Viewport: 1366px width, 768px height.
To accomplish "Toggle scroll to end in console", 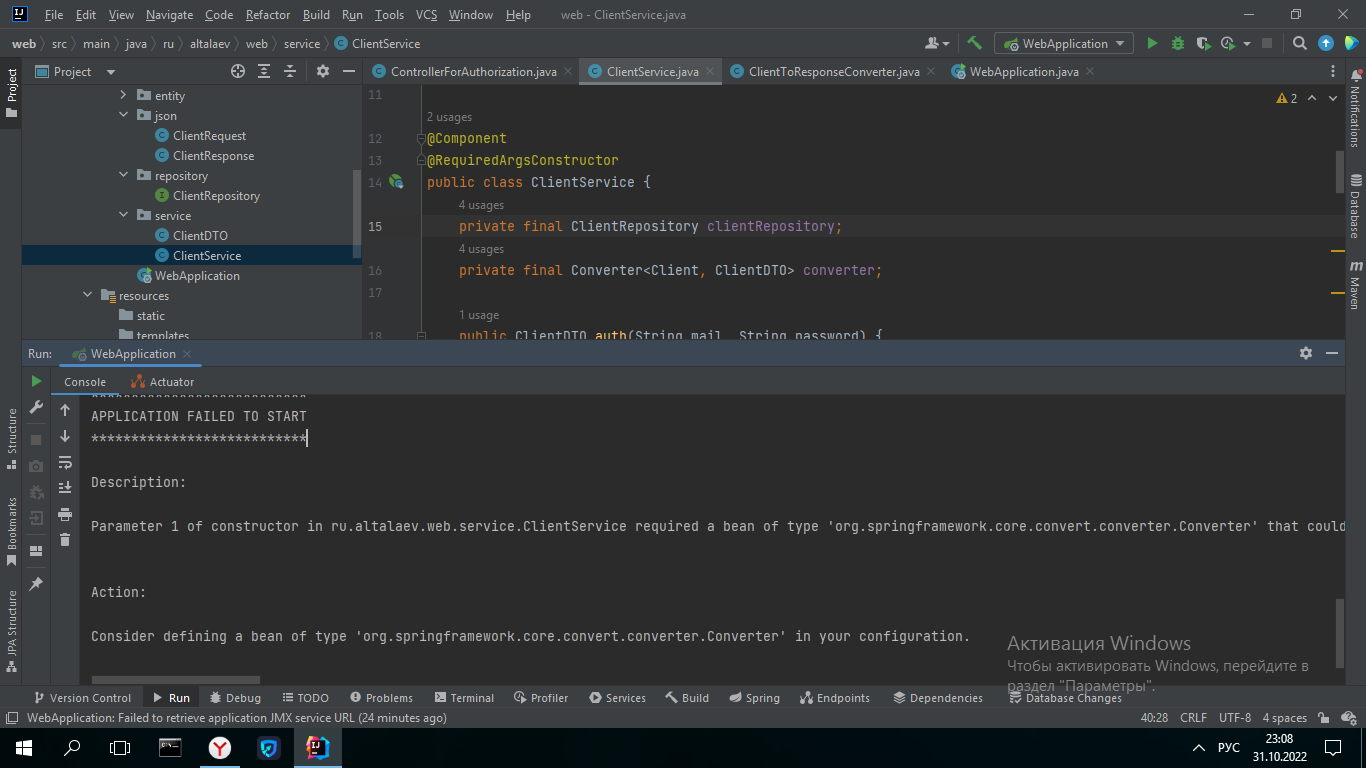I will 65,488.
